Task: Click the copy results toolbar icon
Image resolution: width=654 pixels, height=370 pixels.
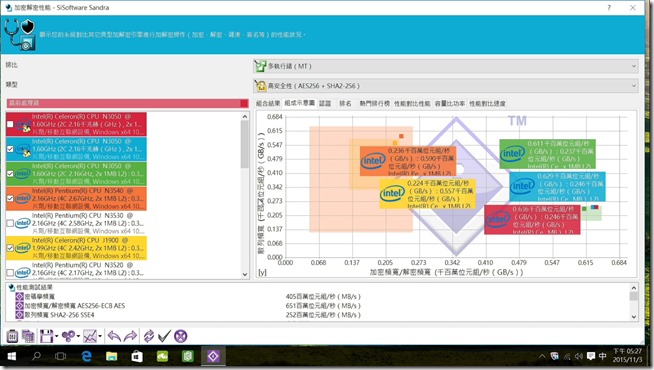Action: [28, 336]
